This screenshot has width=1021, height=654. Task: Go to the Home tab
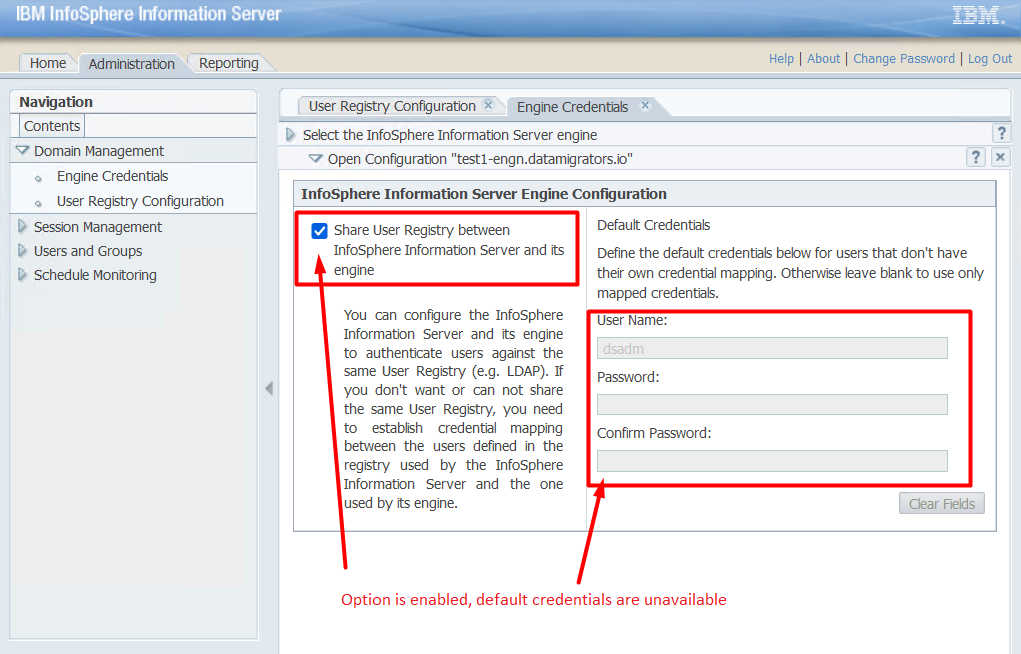pos(48,63)
